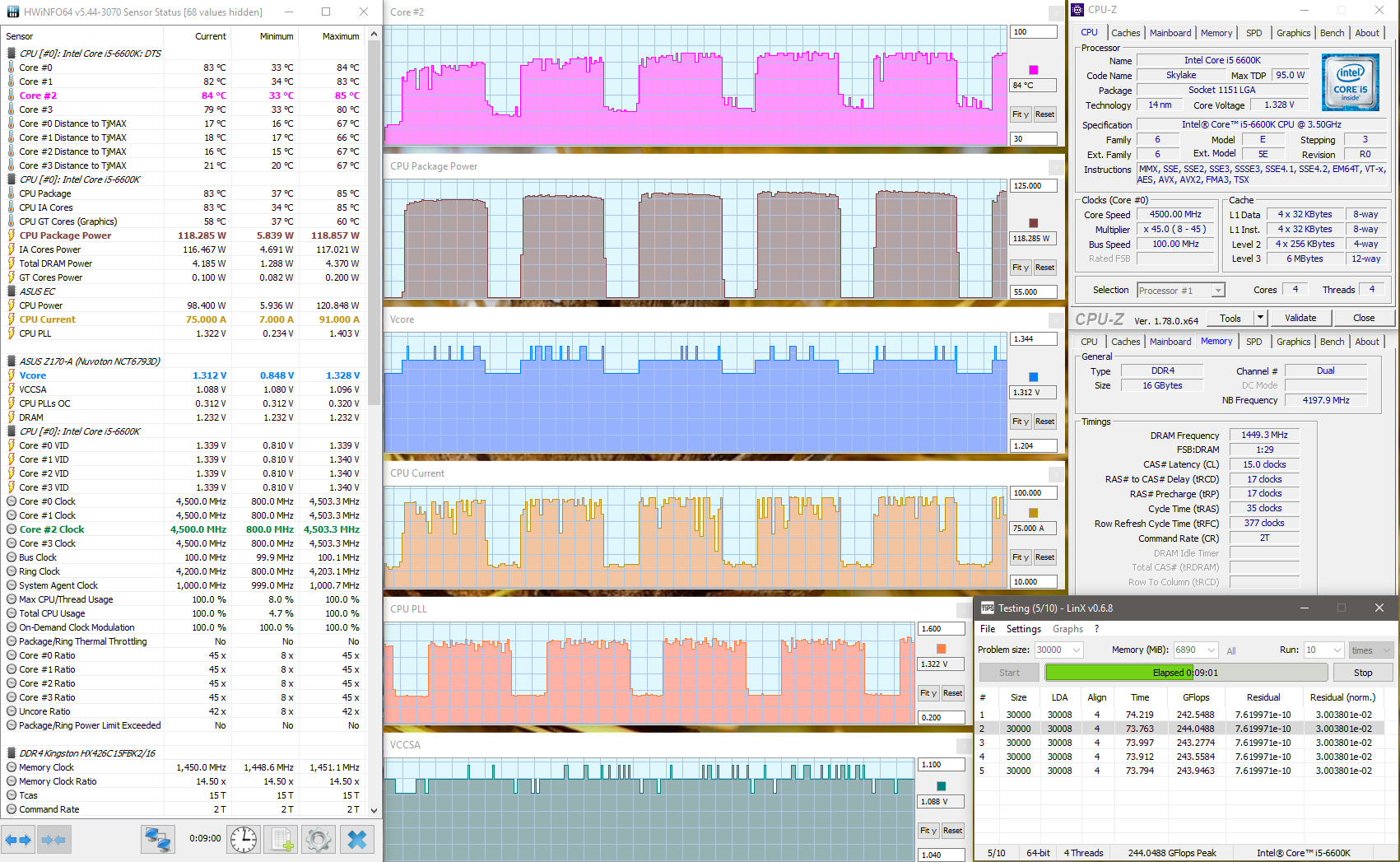Image resolution: width=1400 pixels, height=862 pixels.
Task: Select LinX result row with time 73.763
Action: 1181,729
